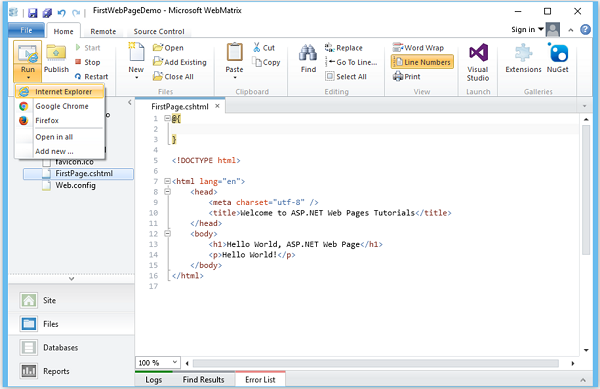Collapse the @{ code block on line 1

tap(167, 118)
